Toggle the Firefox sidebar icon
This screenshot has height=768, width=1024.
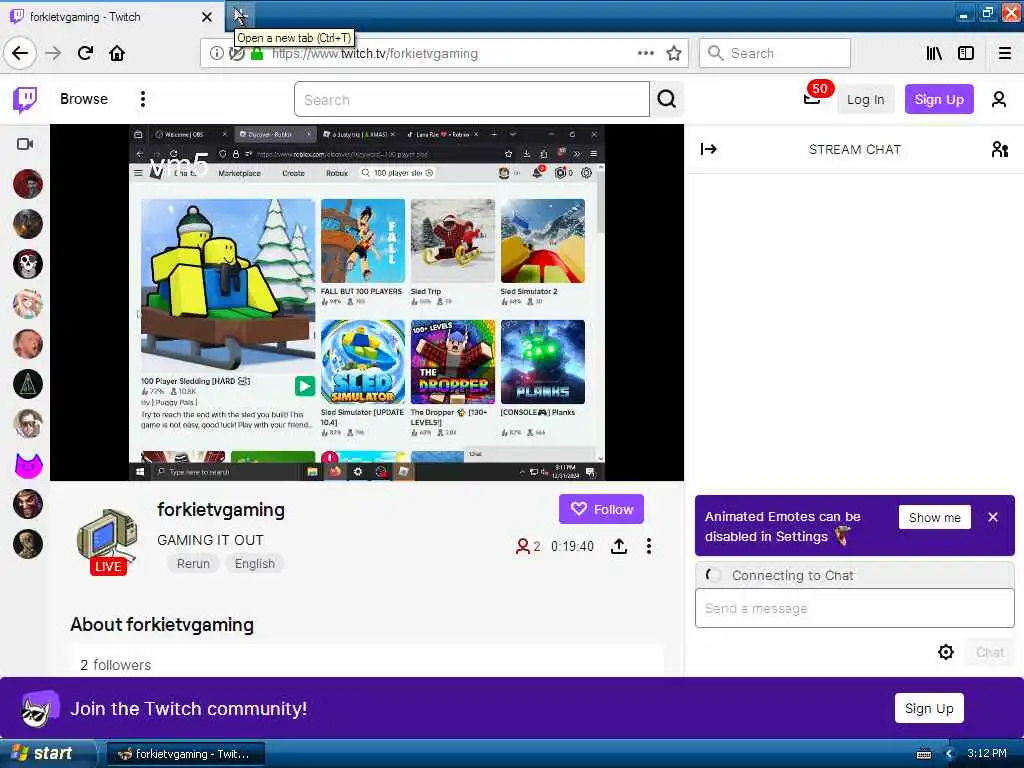click(966, 54)
